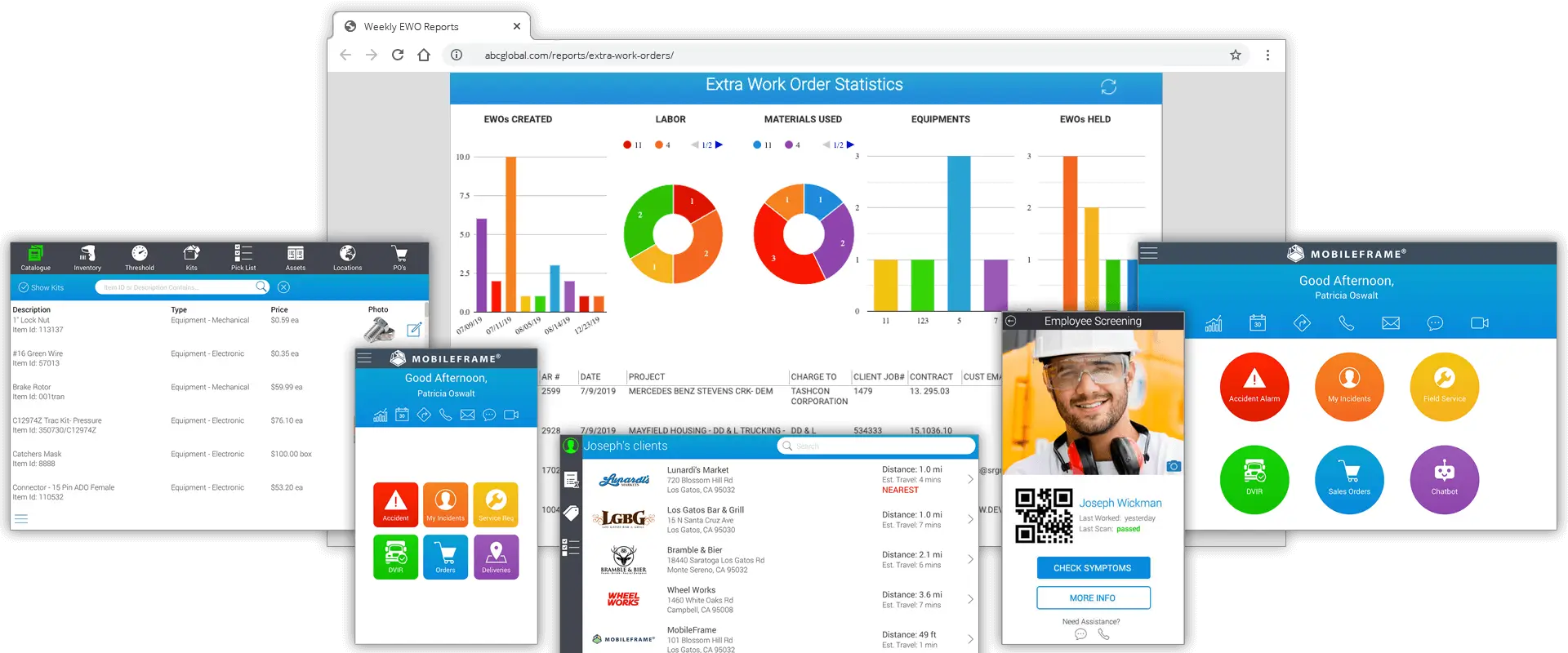Reload the browser page
Viewport: 1568px width, 653px height.
[398, 55]
